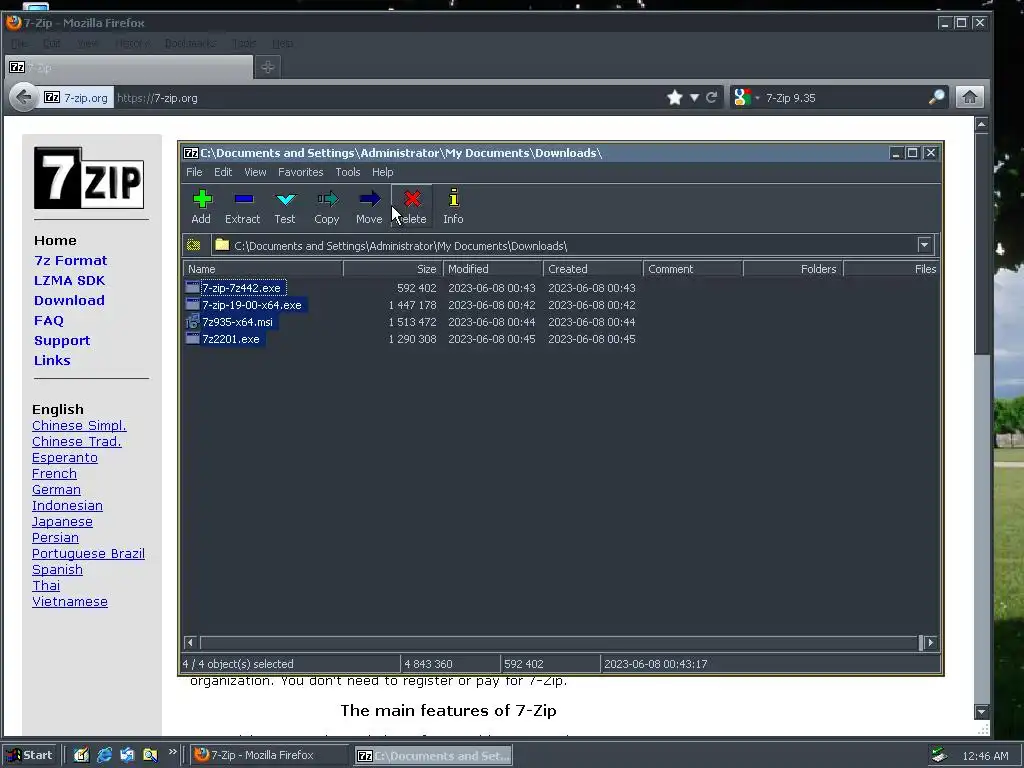Open the File menu in 7-Zip
Screen dimensions: 1024x768
coord(194,172)
